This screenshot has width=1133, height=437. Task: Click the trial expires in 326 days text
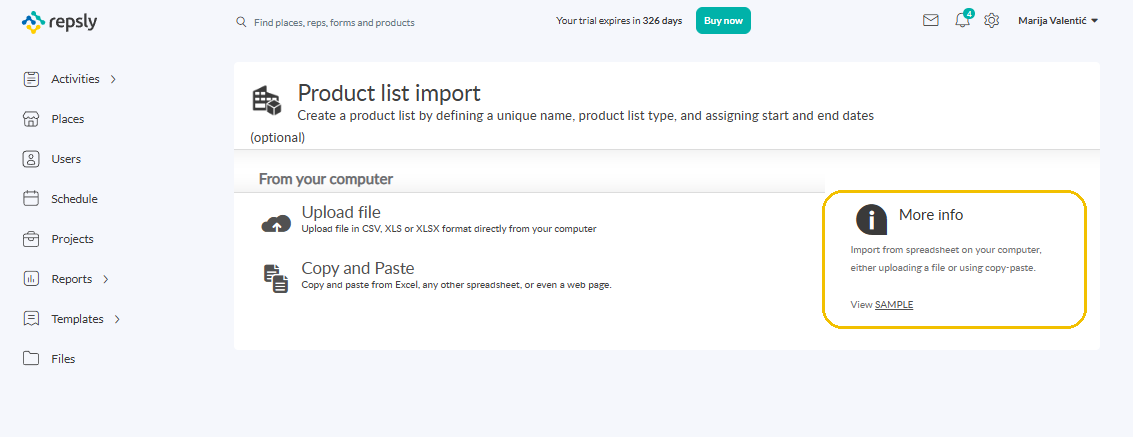pos(619,21)
